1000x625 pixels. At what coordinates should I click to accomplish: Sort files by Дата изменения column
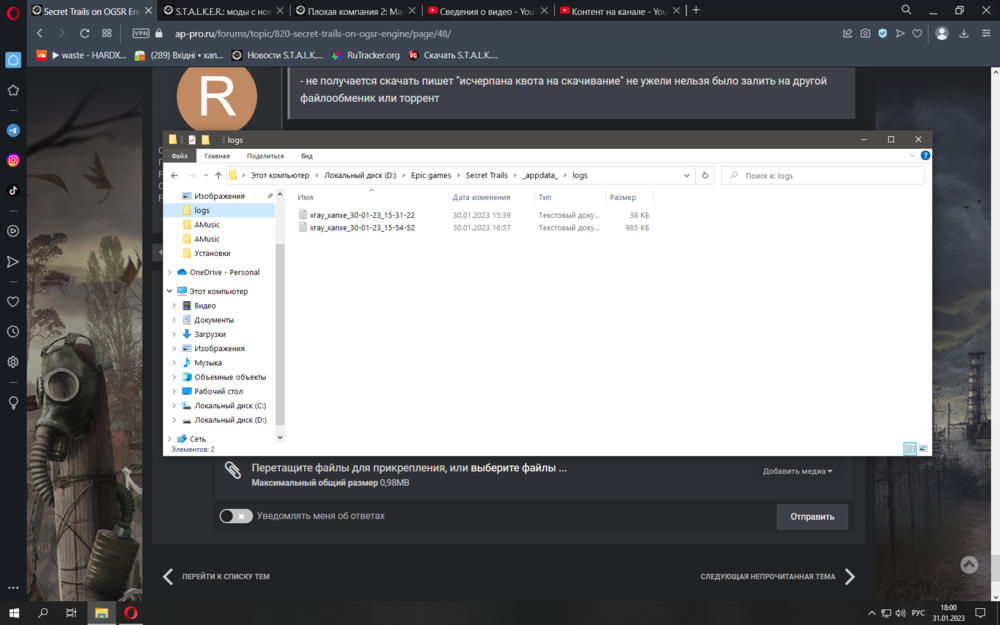pos(481,197)
